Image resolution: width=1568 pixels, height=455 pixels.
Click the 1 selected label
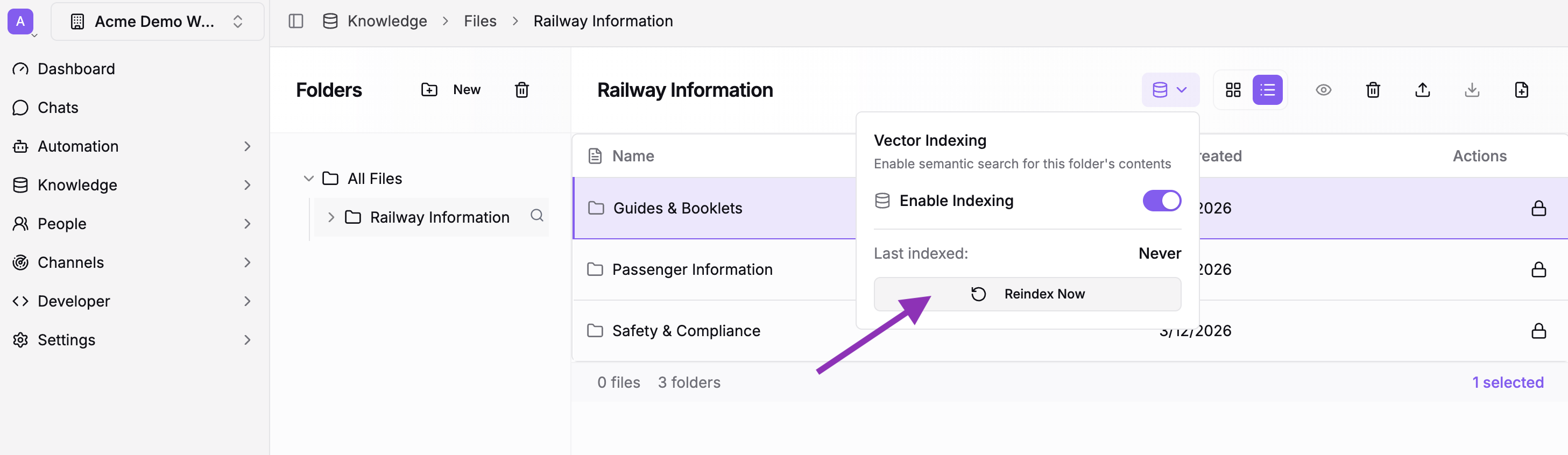click(x=1508, y=382)
